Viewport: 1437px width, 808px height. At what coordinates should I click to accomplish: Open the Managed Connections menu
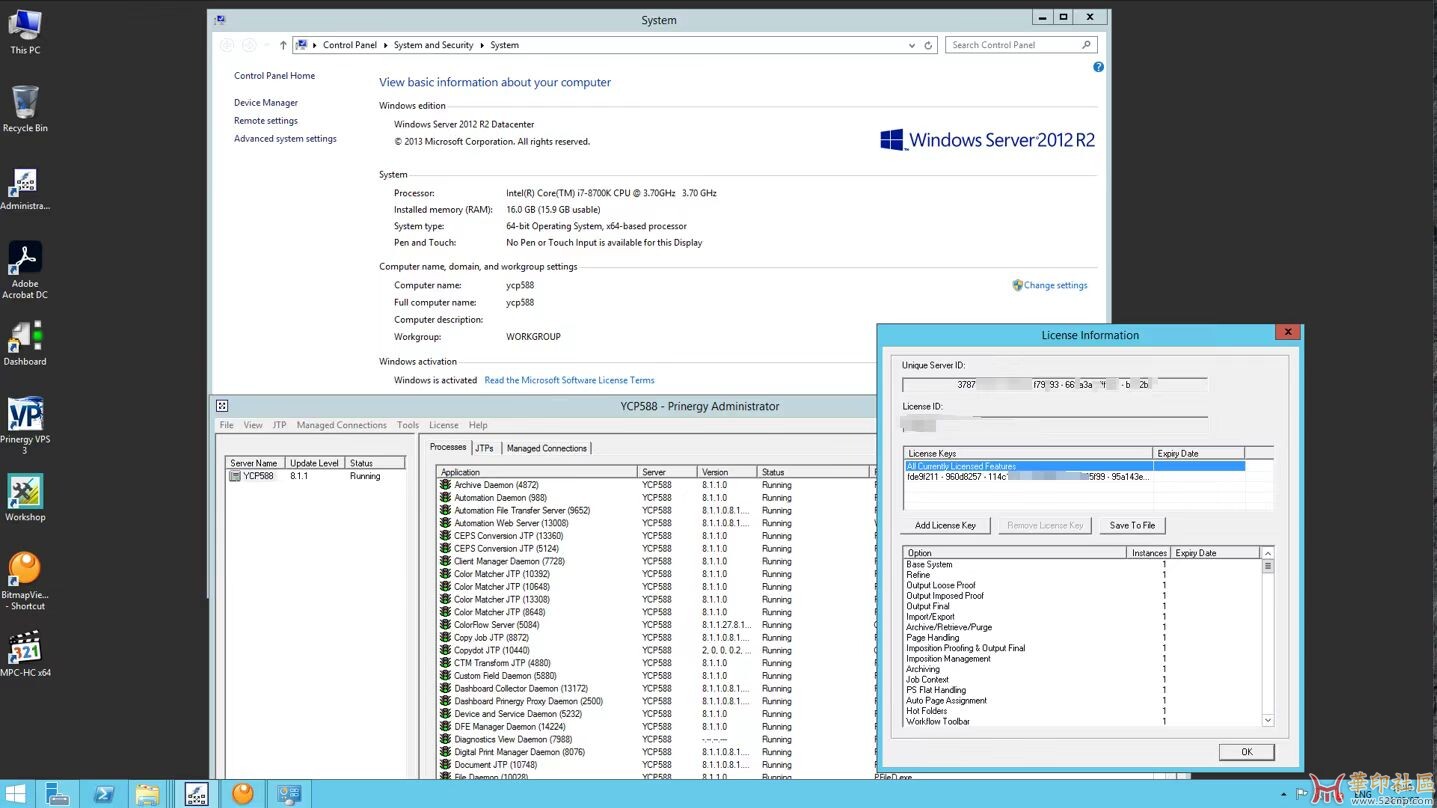(341, 425)
